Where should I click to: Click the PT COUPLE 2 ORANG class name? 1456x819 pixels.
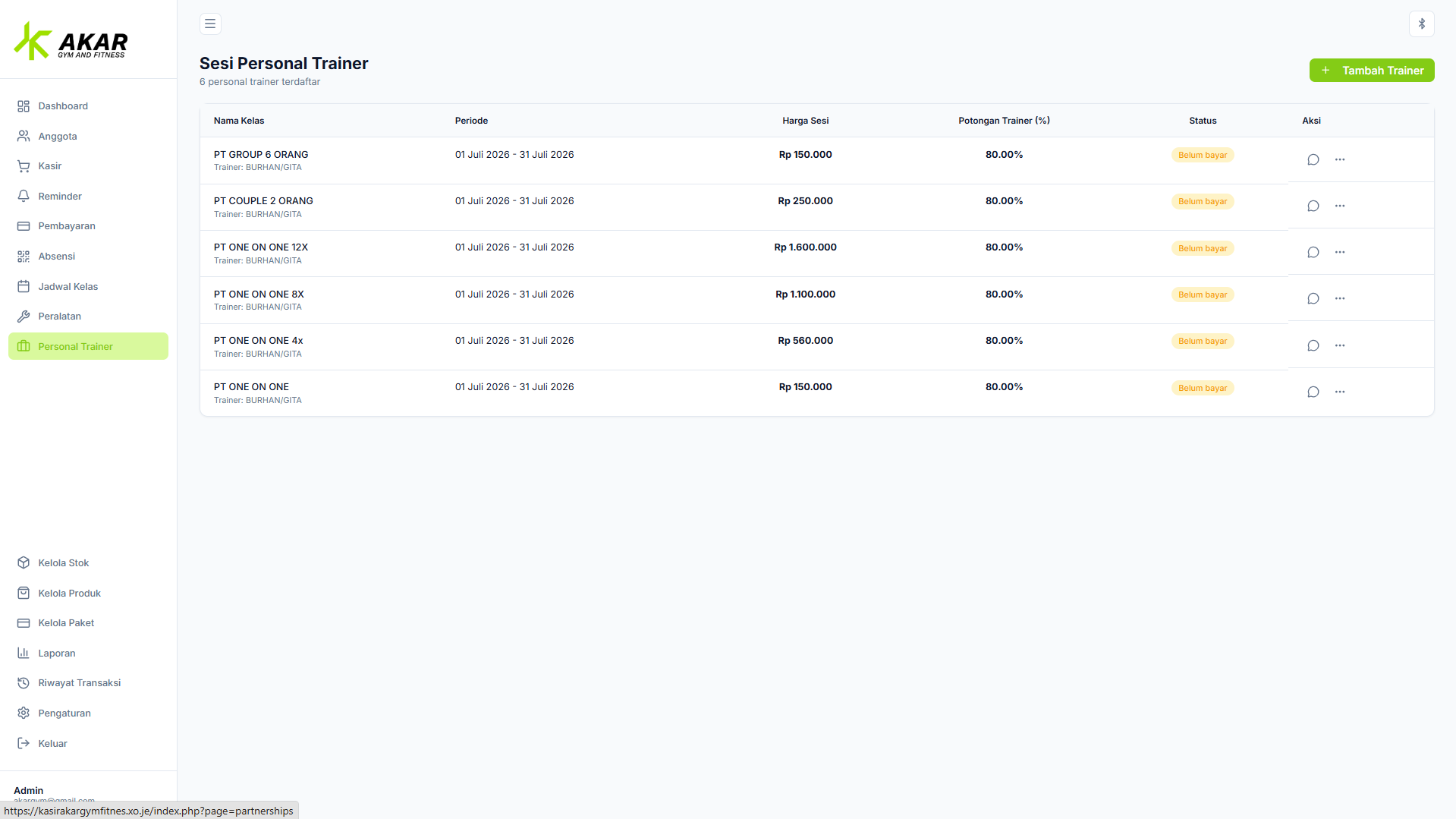click(x=263, y=201)
